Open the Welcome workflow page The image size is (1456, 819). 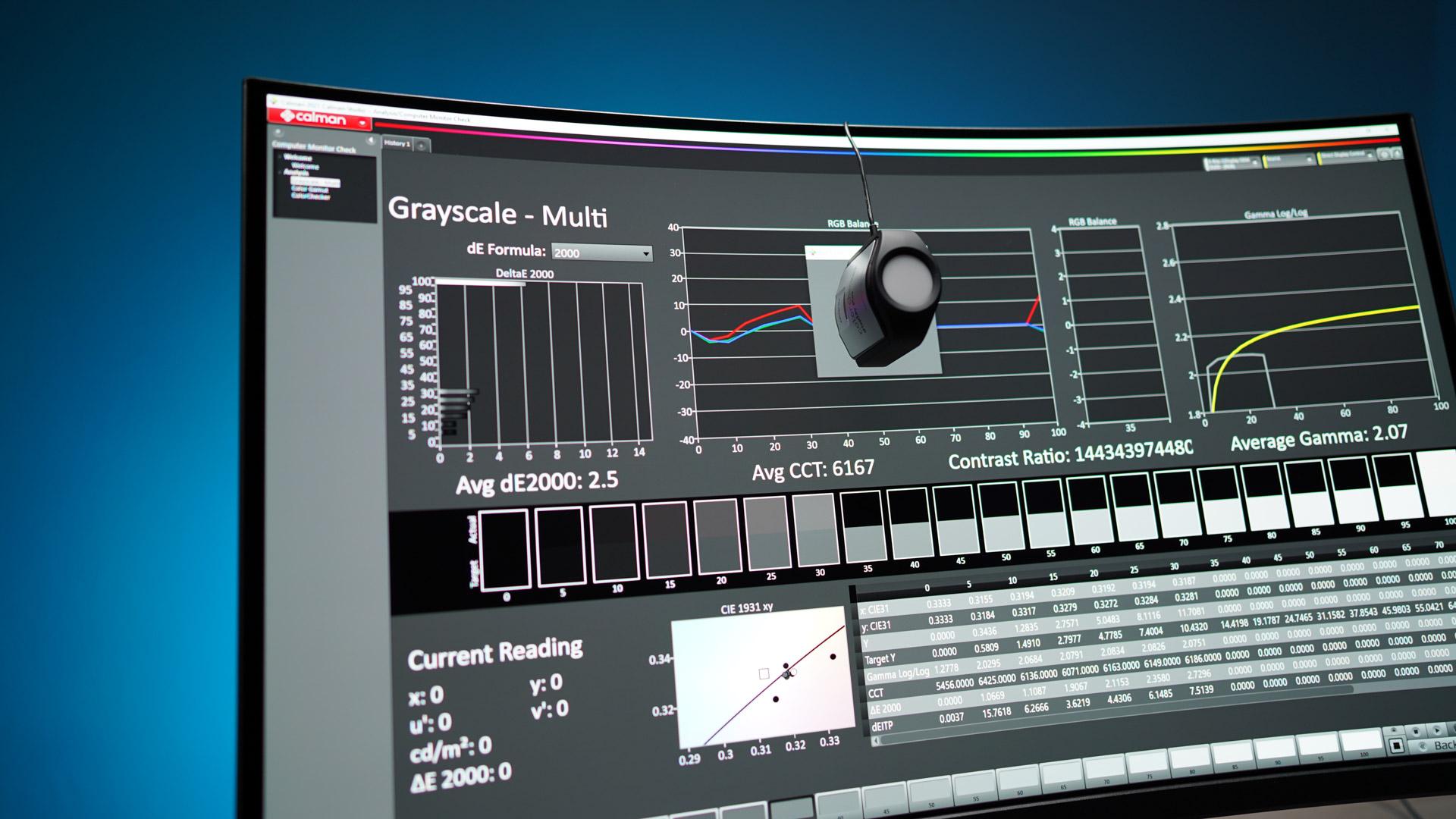point(305,166)
